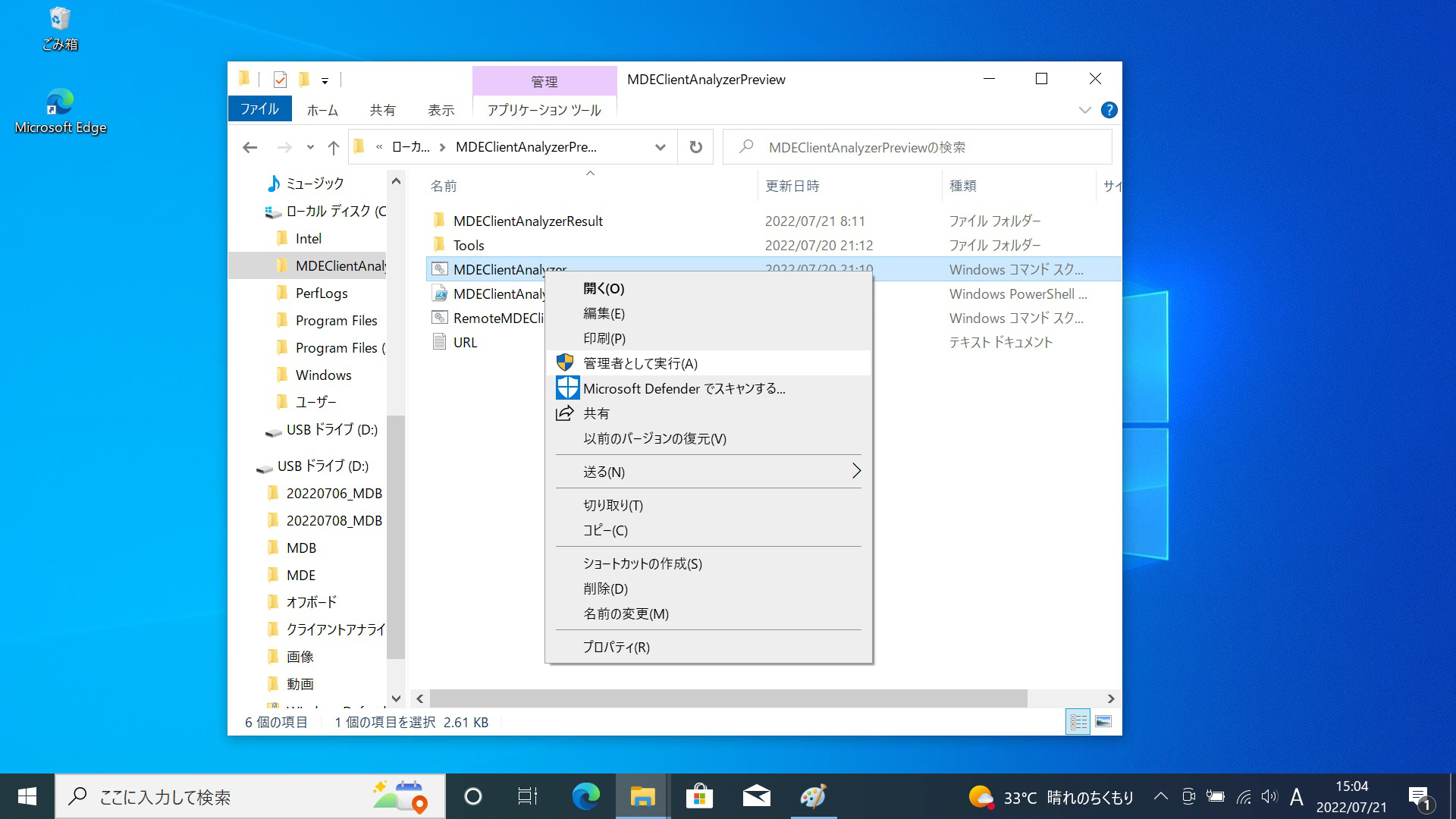
Task: Click the properties checkmark icon in quick access toolbar
Action: point(280,80)
